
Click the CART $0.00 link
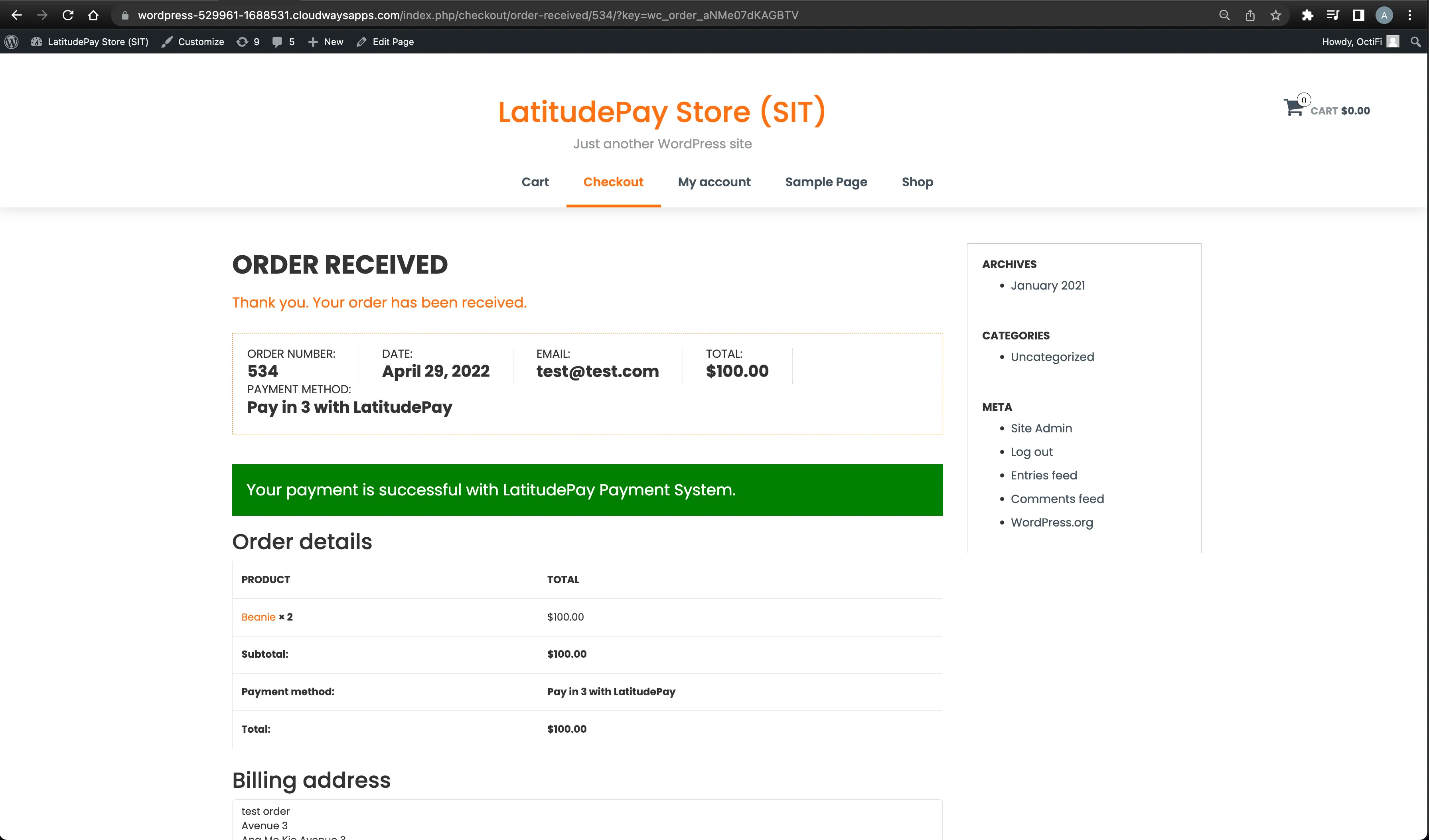(x=1340, y=111)
